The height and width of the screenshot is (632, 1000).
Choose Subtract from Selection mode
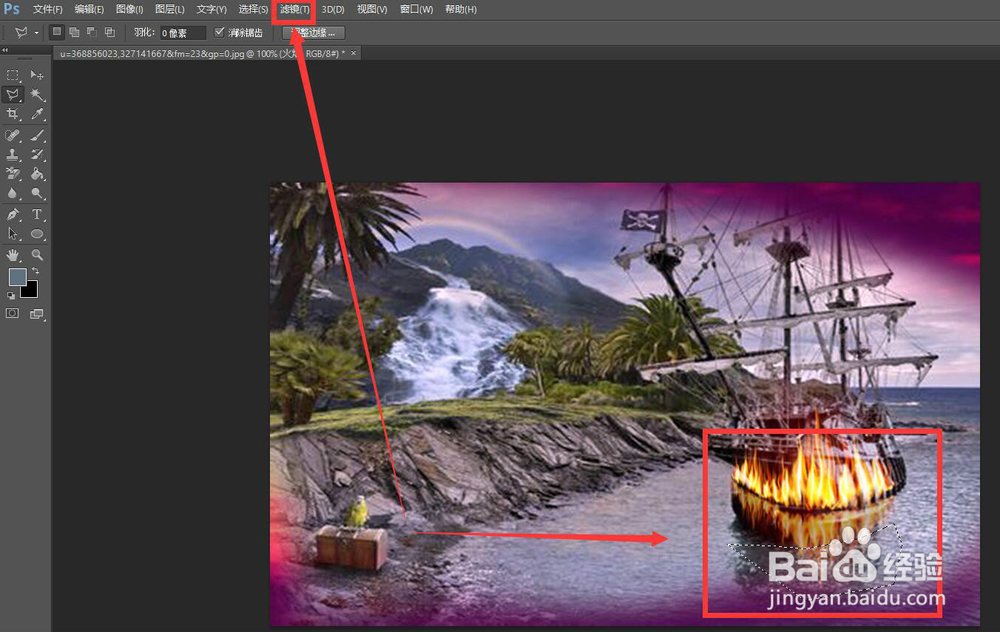92,32
